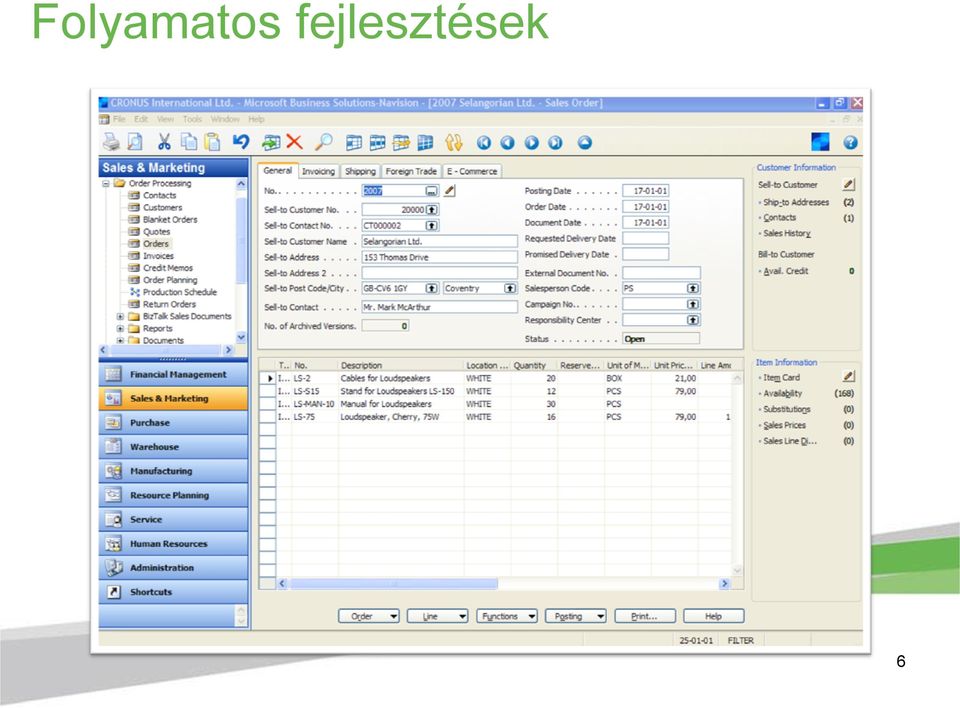Select Blanket Orders tree item

pos(170,219)
